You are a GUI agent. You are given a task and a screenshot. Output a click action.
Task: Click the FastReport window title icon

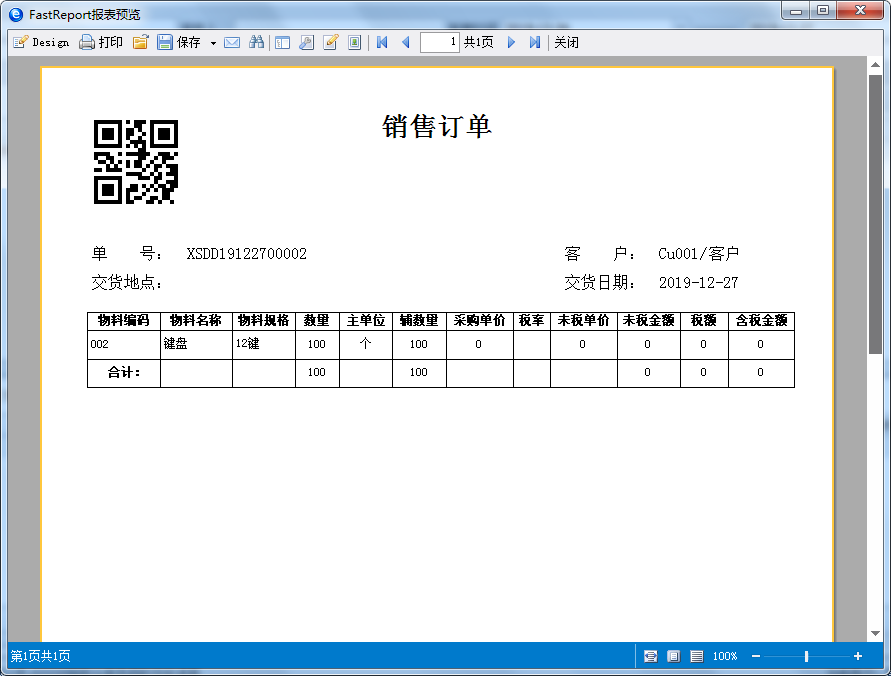tap(16, 14)
